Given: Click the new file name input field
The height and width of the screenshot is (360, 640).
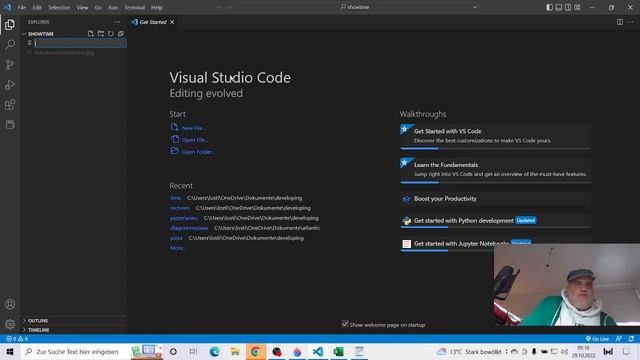Looking at the screenshot, I should [80, 43].
